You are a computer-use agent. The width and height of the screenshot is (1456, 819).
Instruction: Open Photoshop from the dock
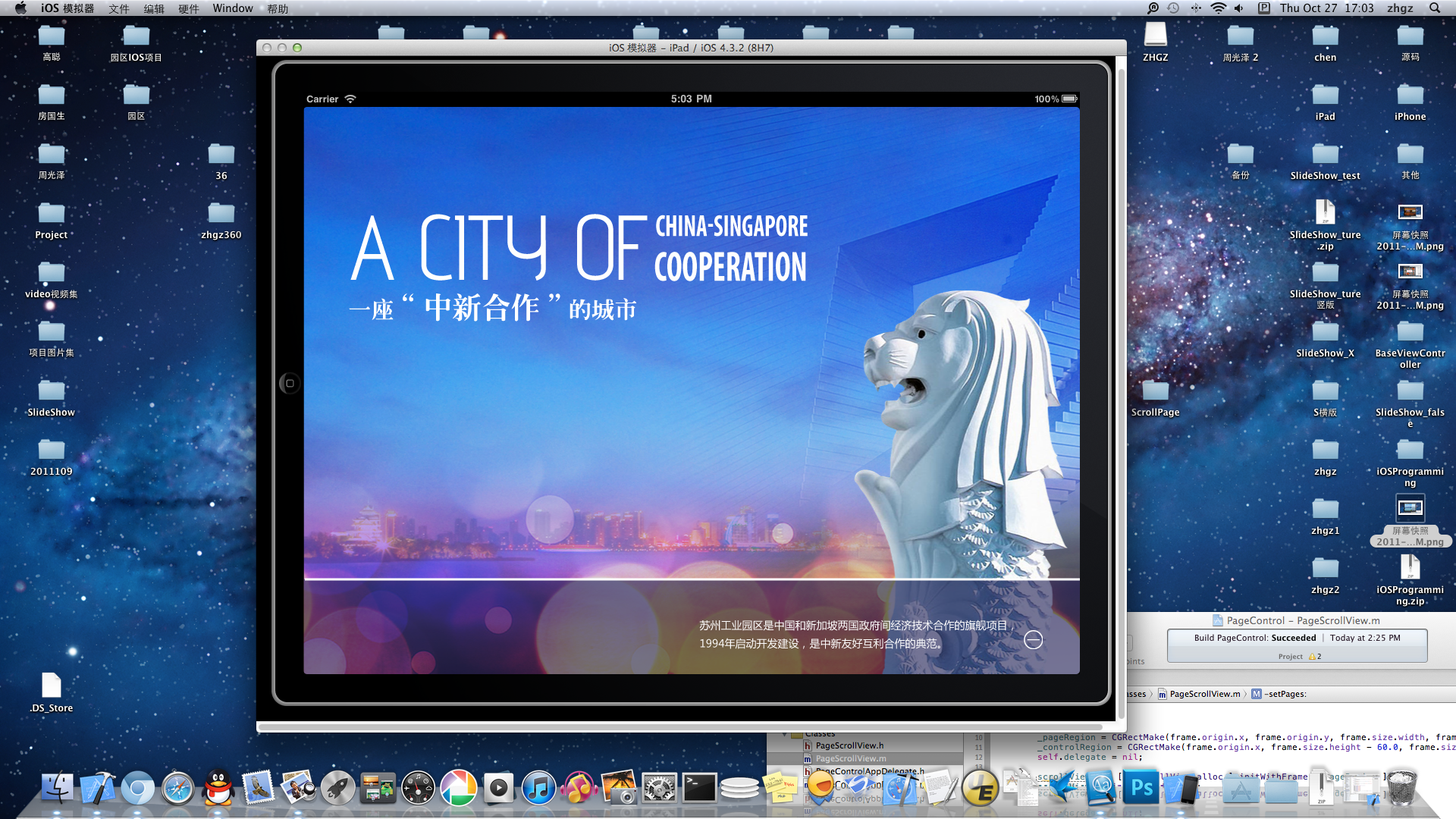click(1141, 789)
